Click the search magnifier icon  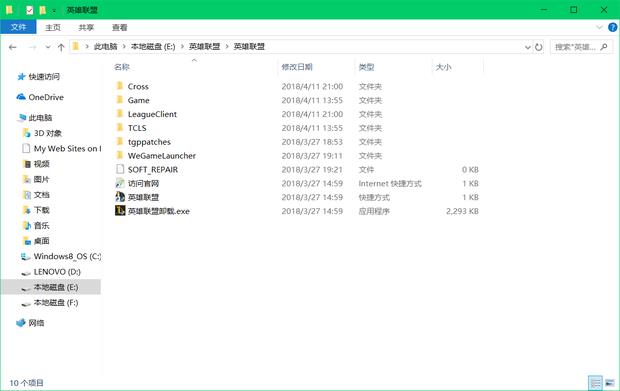(x=604, y=47)
